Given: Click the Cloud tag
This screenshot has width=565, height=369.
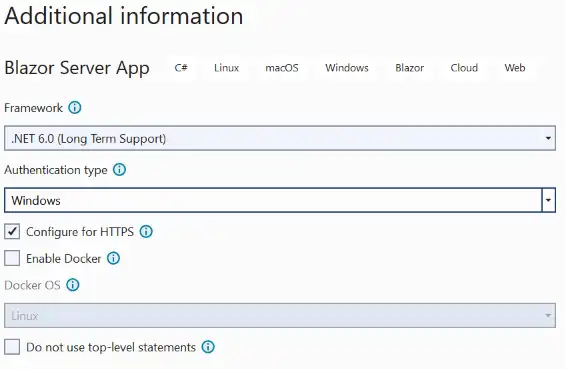Looking at the screenshot, I should tap(464, 68).
